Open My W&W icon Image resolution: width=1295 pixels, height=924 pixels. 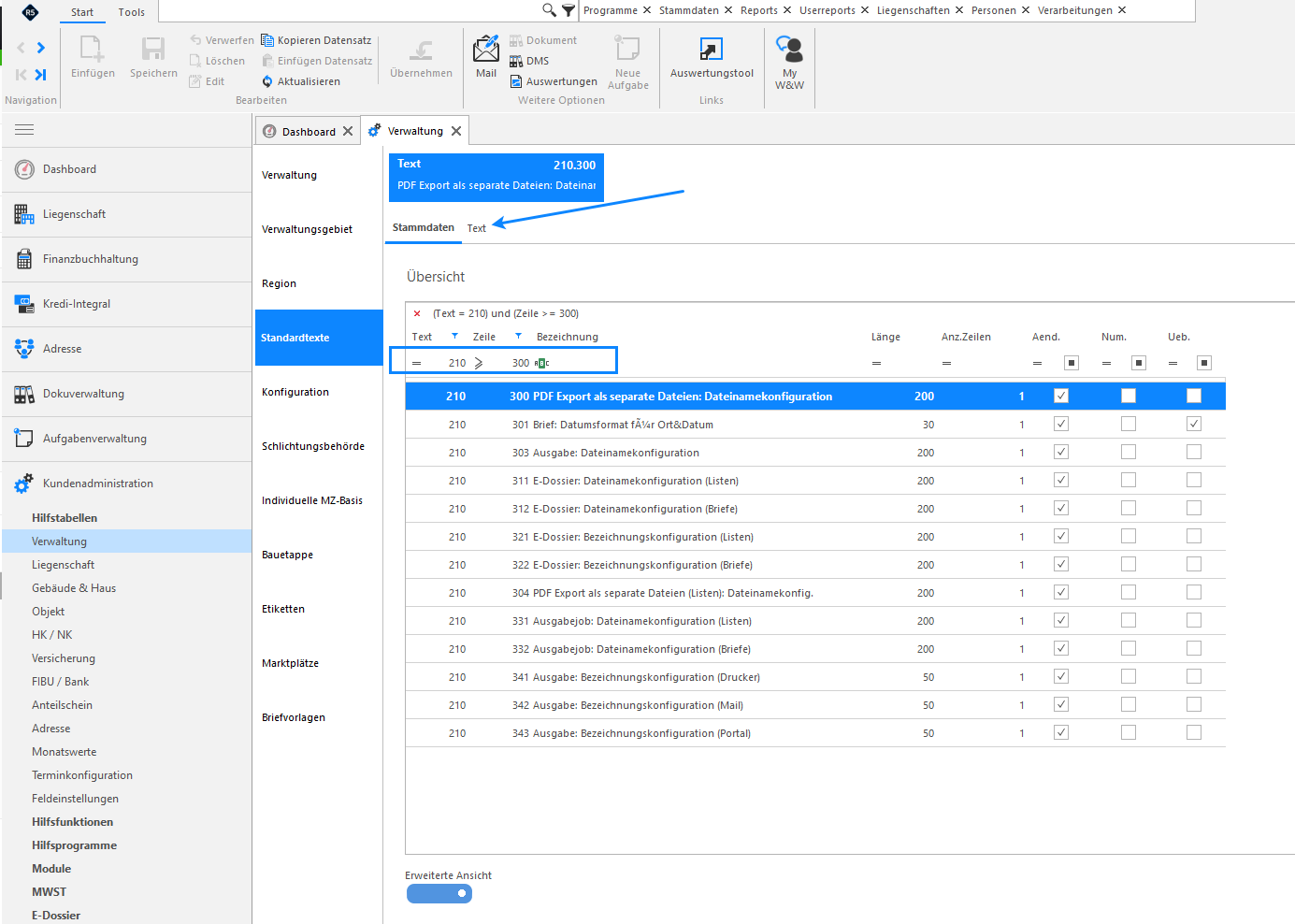(789, 49)
